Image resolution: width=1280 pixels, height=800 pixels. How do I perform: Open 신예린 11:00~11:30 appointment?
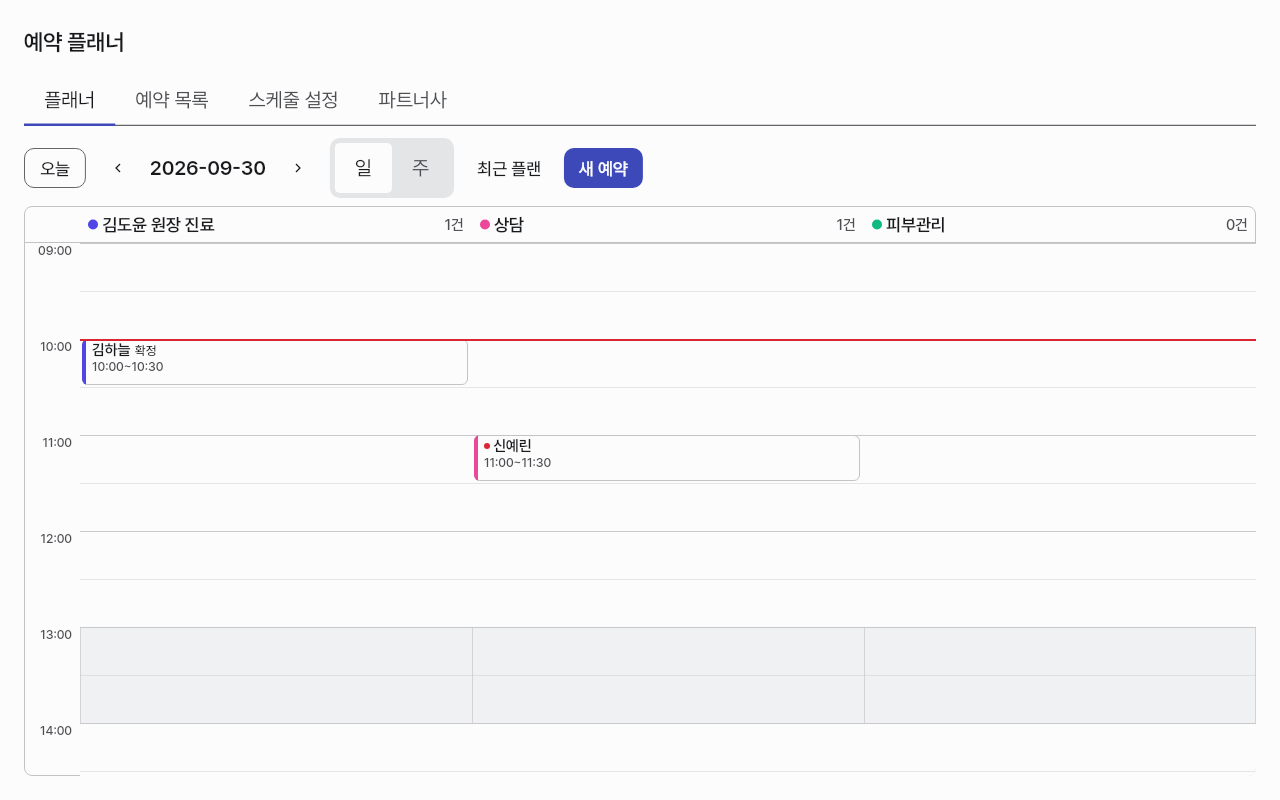[667, 458]
